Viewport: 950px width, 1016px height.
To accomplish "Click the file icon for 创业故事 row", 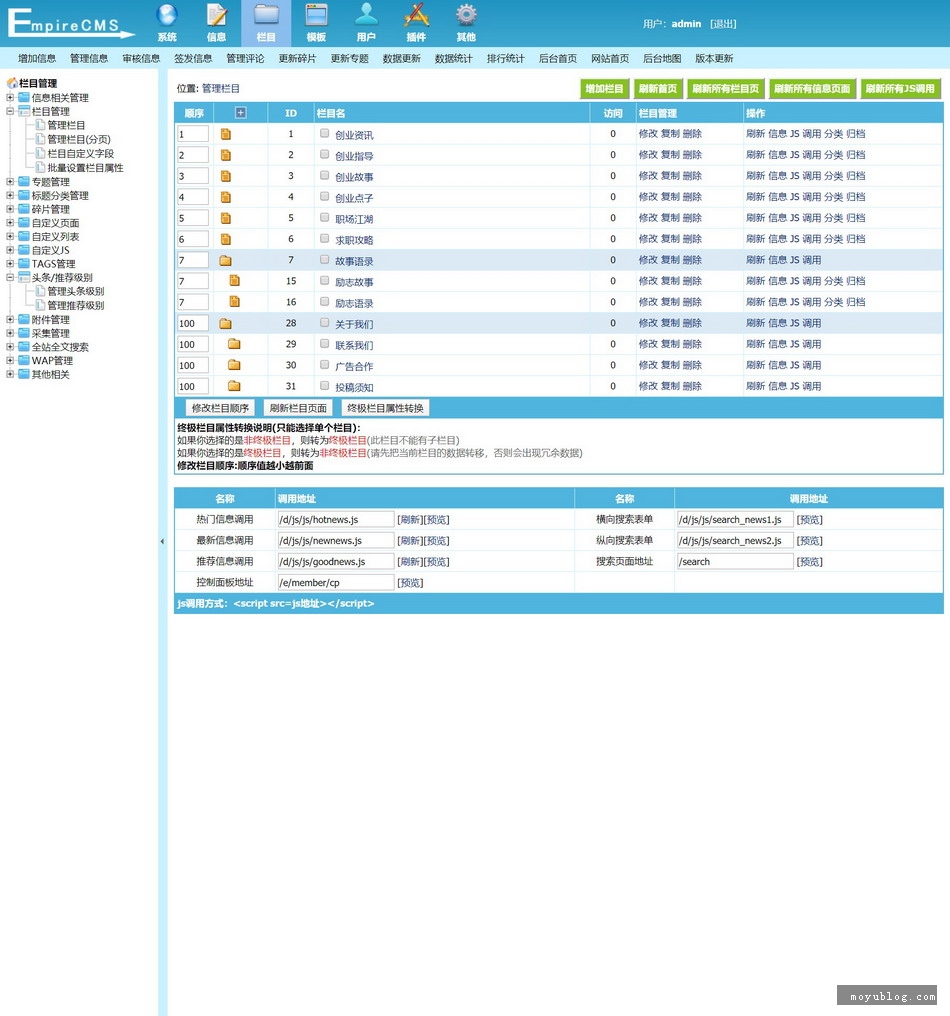I will pyautogui.click(x=226, y=176).
